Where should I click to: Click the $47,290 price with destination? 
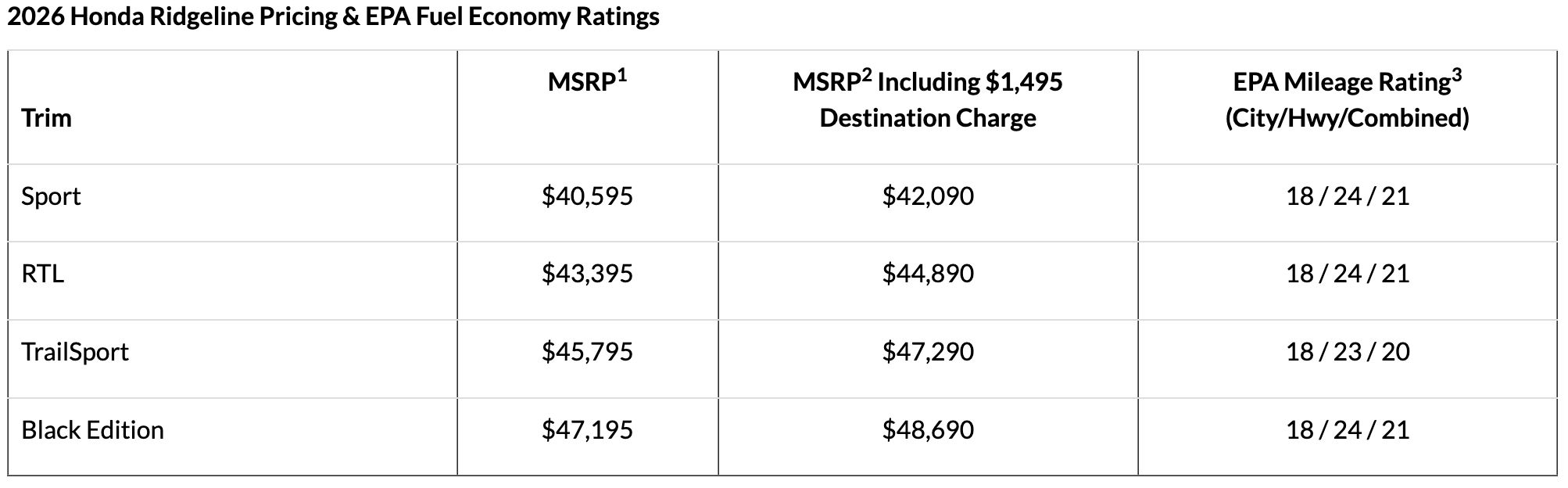click(928, 352)
